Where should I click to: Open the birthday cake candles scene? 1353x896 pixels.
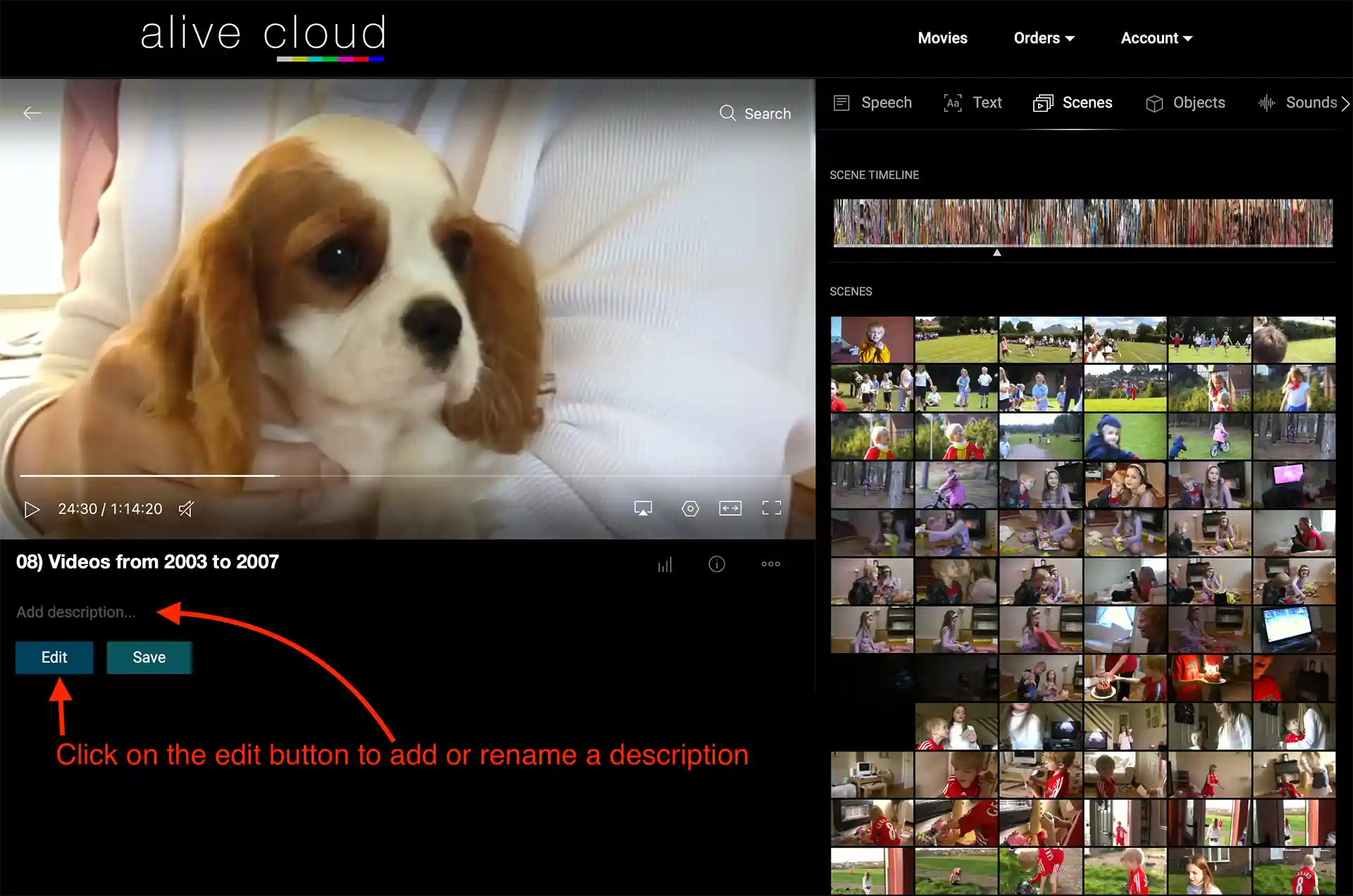pos(1209,678)
